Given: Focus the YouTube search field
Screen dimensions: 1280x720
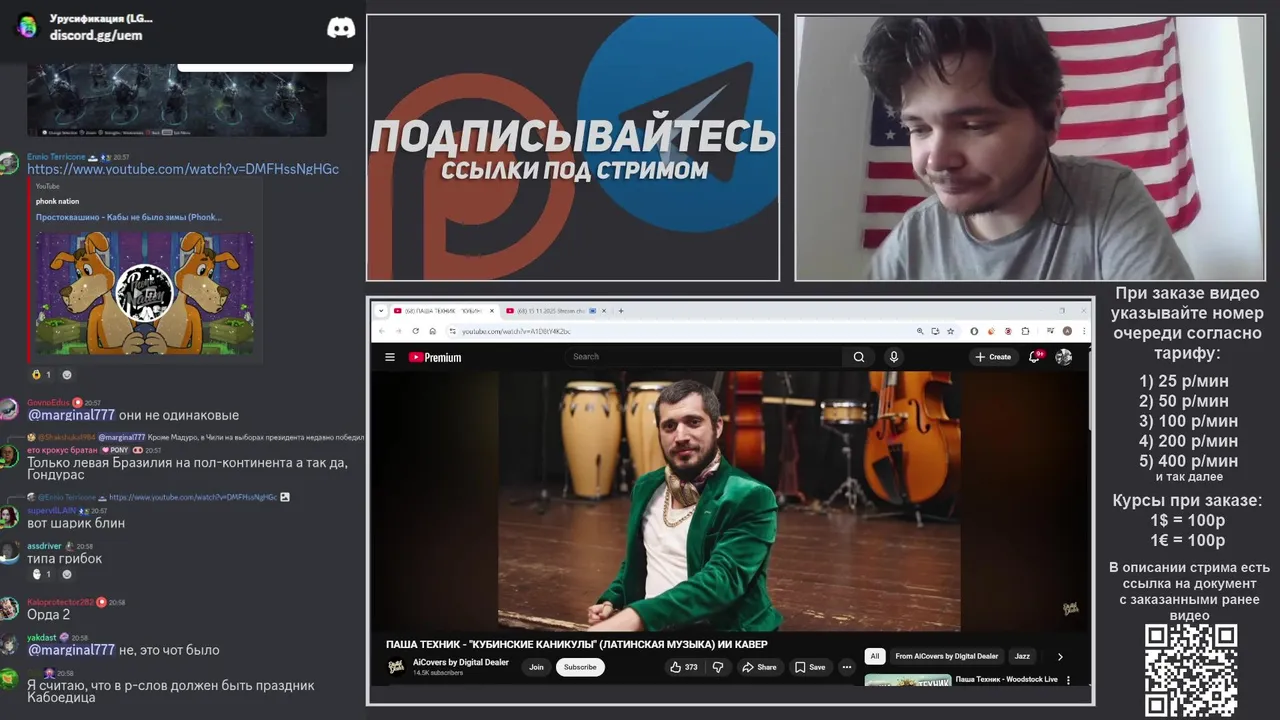Looking at the screenshot, I should pyautogui.click(x=705, y=357).
